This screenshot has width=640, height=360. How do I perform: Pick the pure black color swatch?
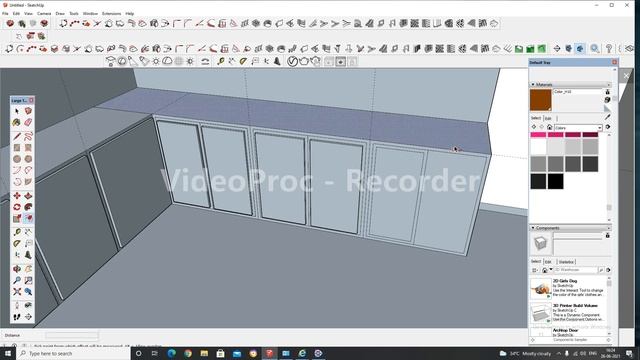(556, 181)
